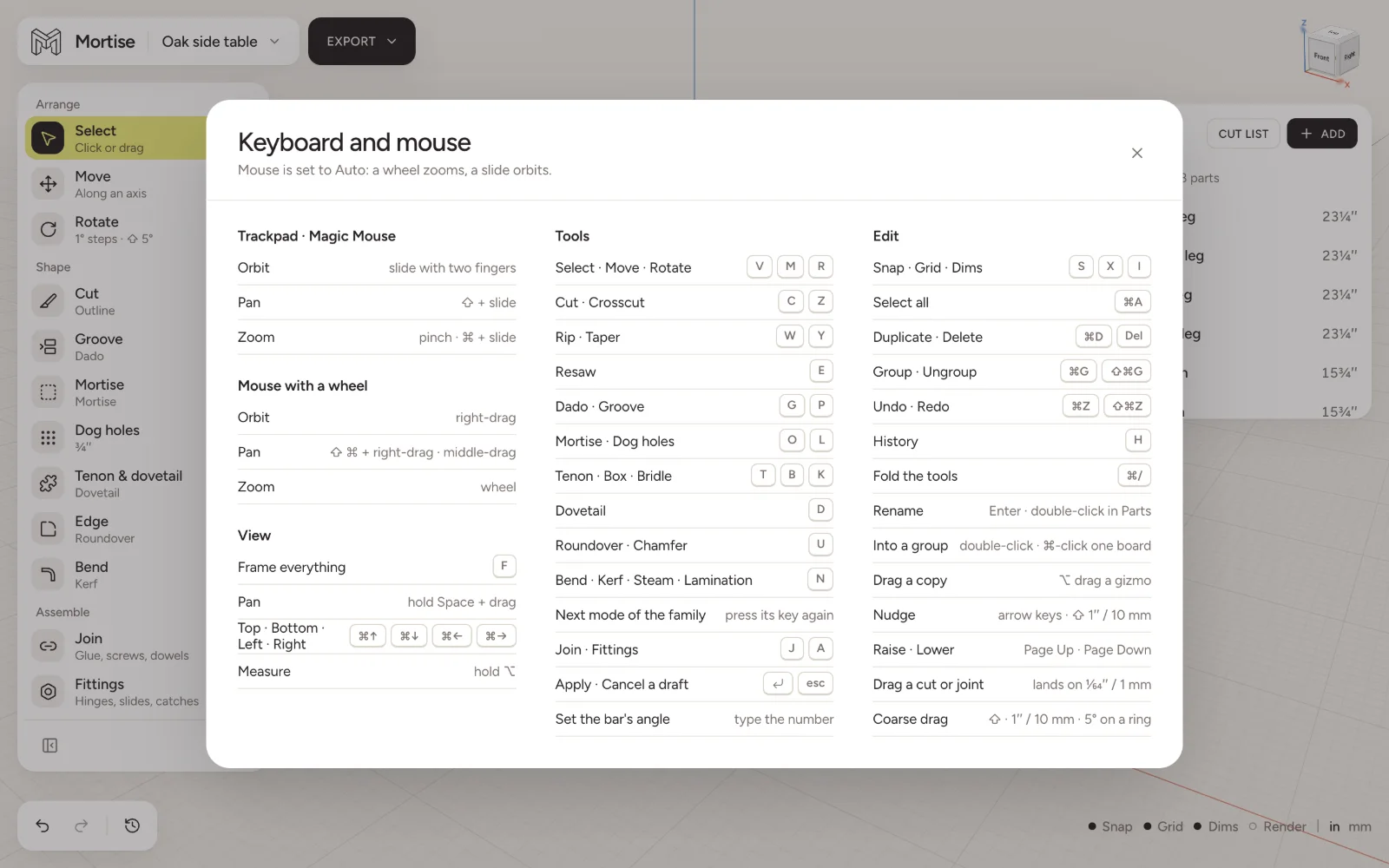Select the Bend tool icon
The width and height of the screenshot is (1389, 868).
coord(49,575)
